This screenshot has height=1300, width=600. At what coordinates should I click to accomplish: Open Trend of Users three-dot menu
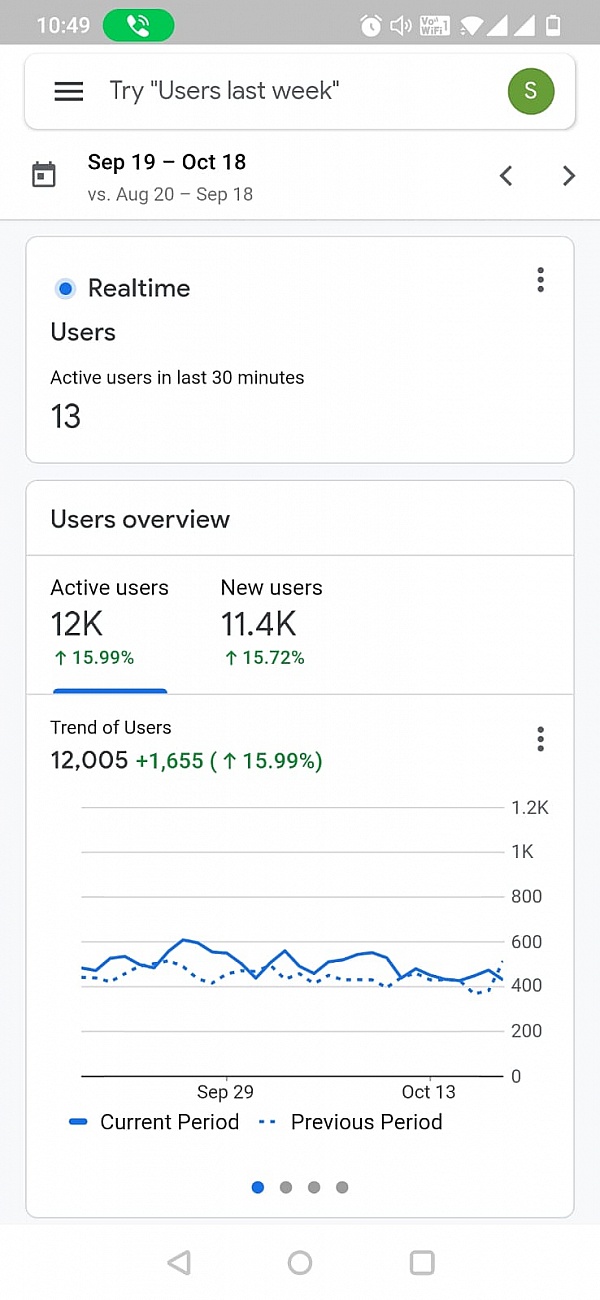[540, 739]
